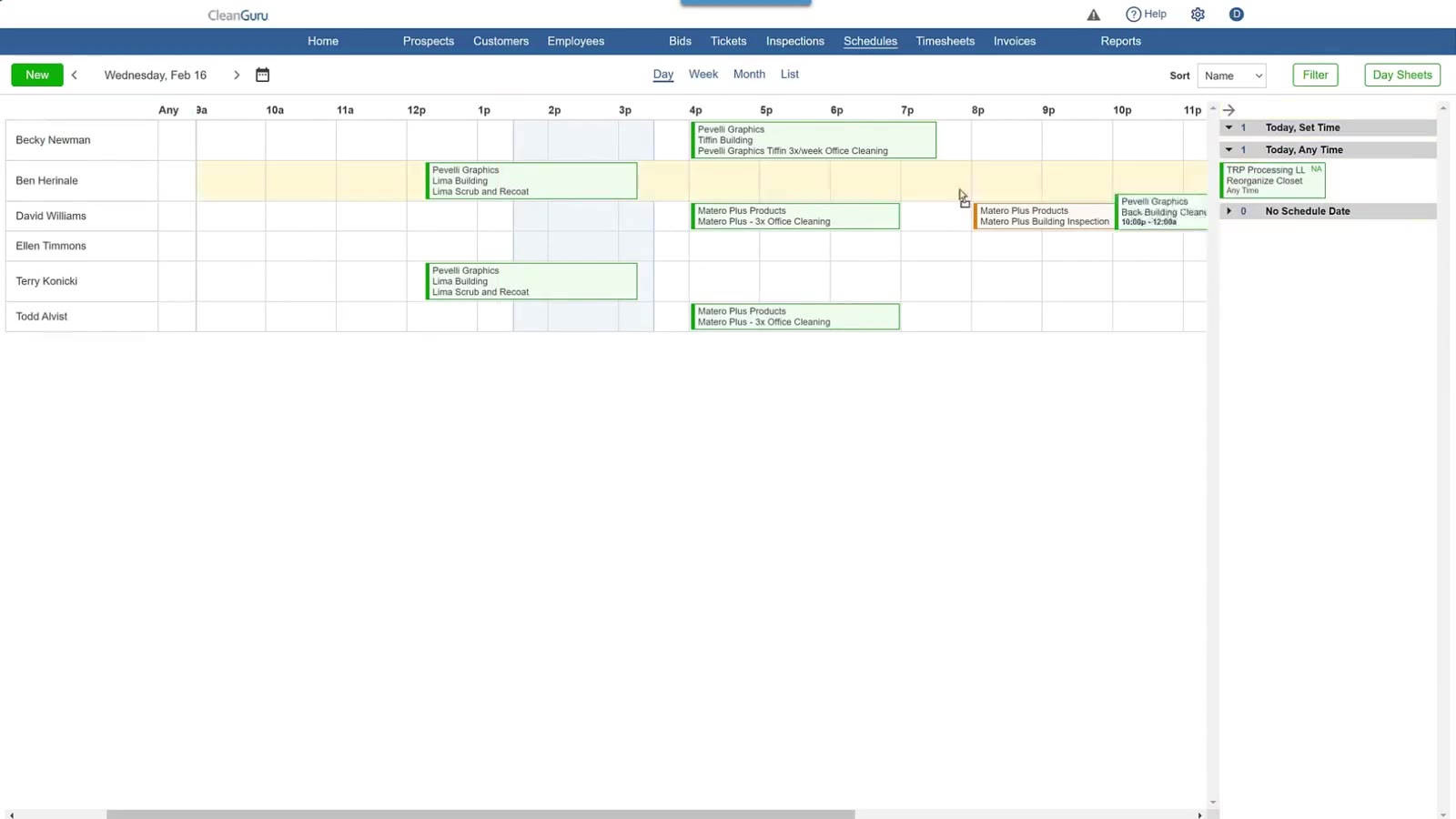Switch to Day view
Screen dimensions: 1456x819
663,75
